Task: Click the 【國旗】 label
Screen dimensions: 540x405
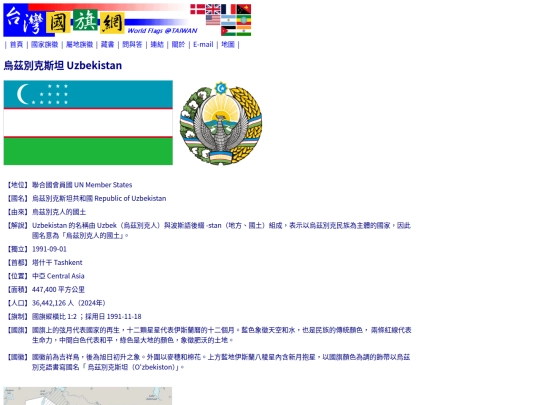Action: click(x=17, y=330)
